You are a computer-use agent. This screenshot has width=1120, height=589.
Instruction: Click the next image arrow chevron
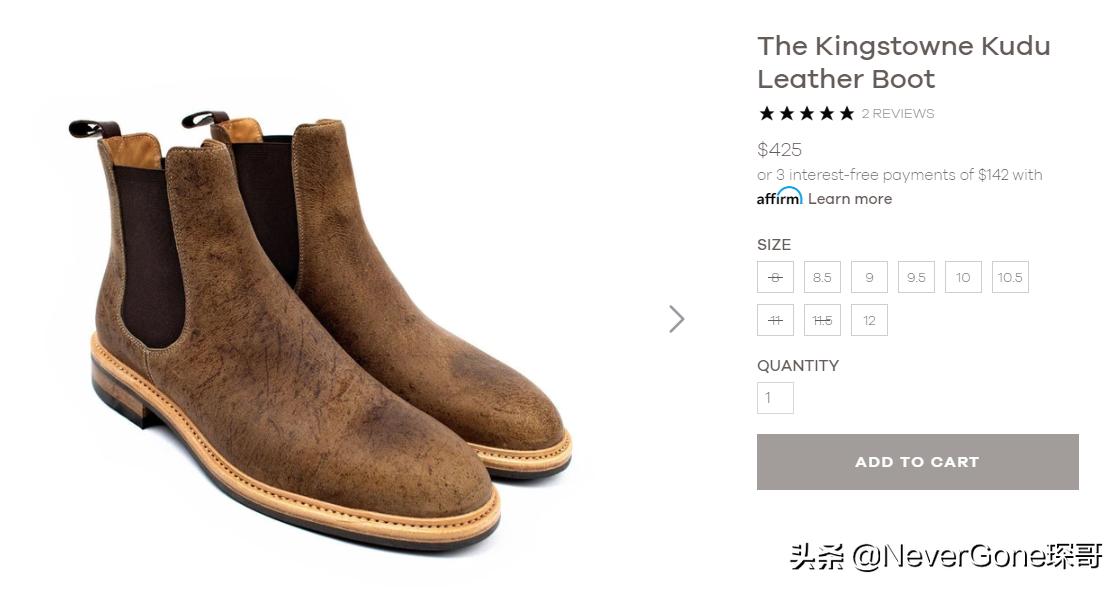677,319
